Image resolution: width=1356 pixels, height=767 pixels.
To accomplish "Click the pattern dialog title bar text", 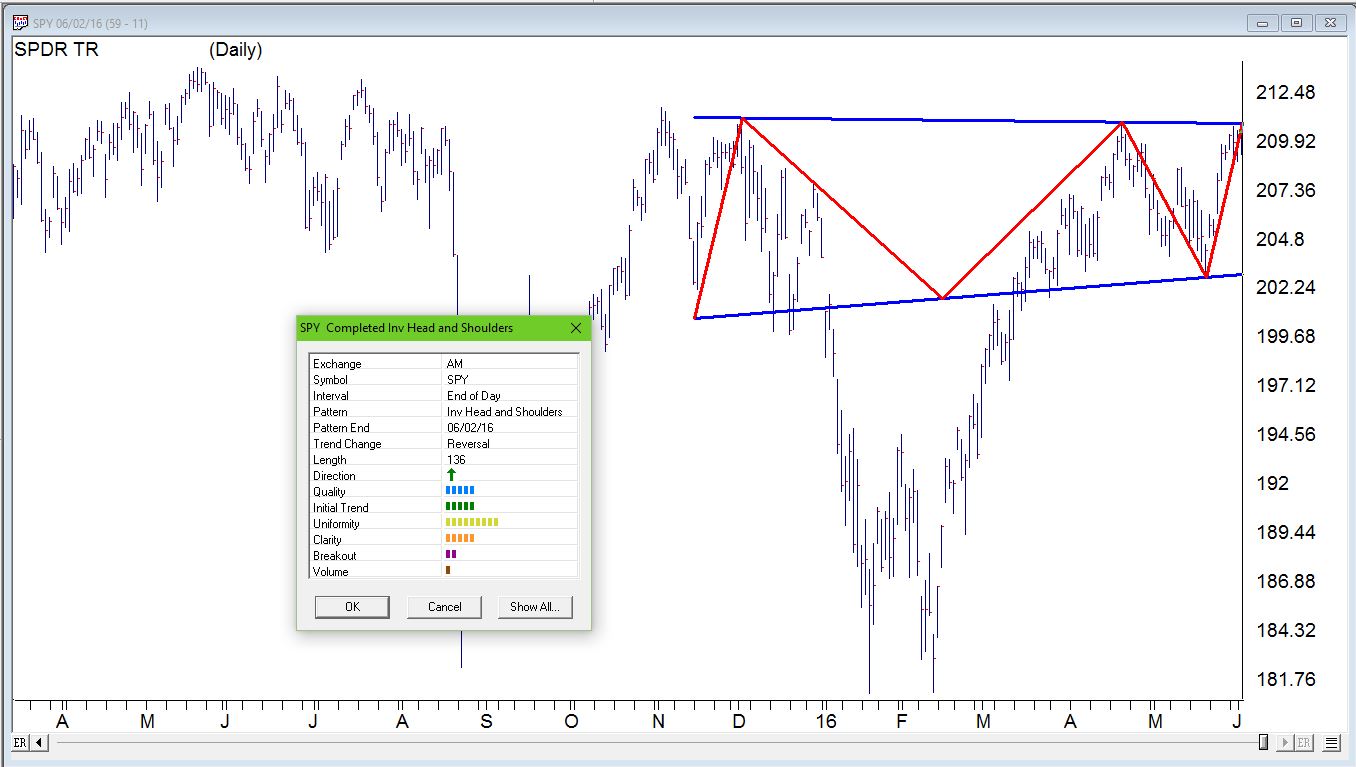I will (x=406, y=328).
